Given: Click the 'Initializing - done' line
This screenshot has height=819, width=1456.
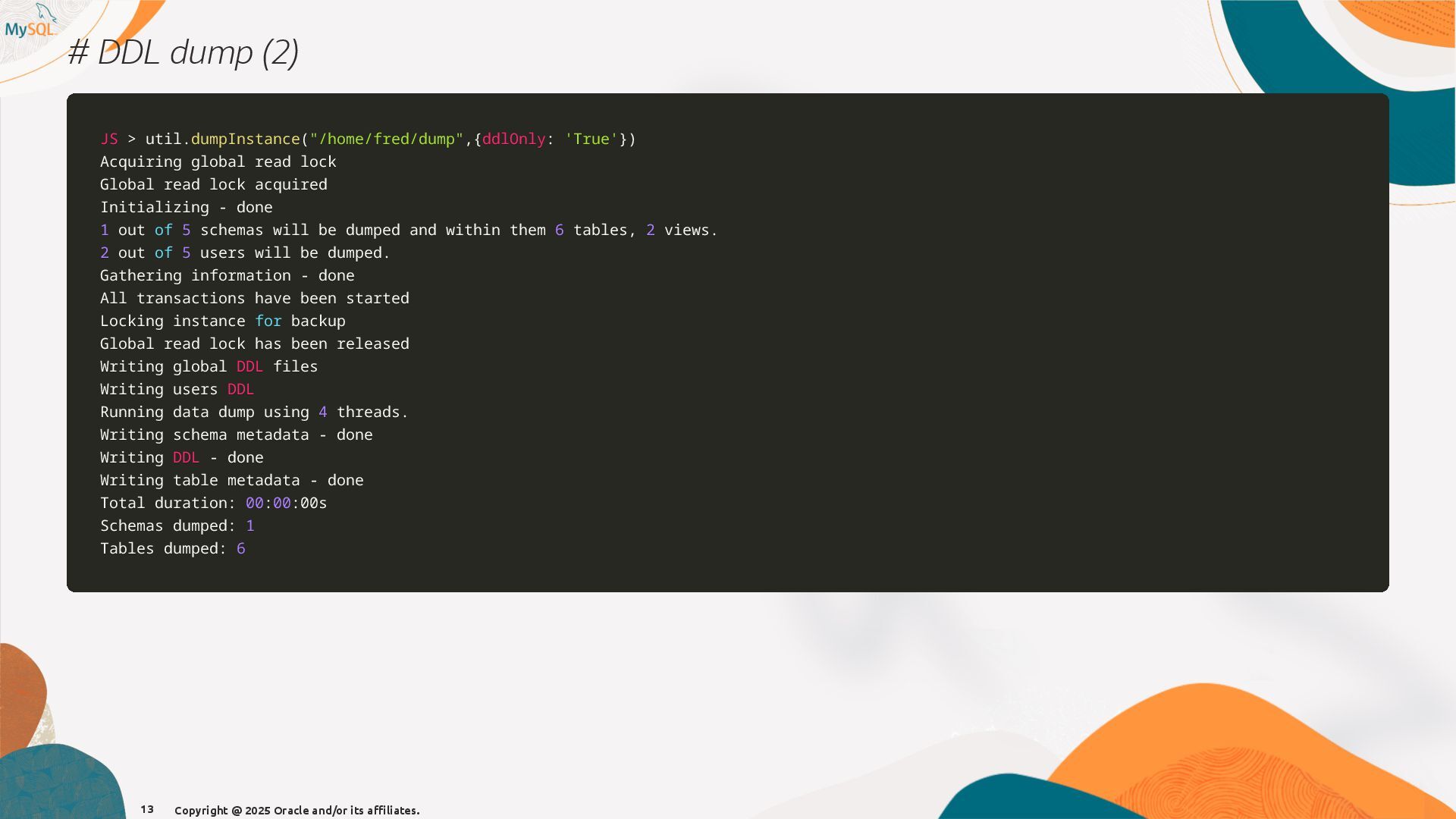Looking at the screenshot, I should click(186, 207).
